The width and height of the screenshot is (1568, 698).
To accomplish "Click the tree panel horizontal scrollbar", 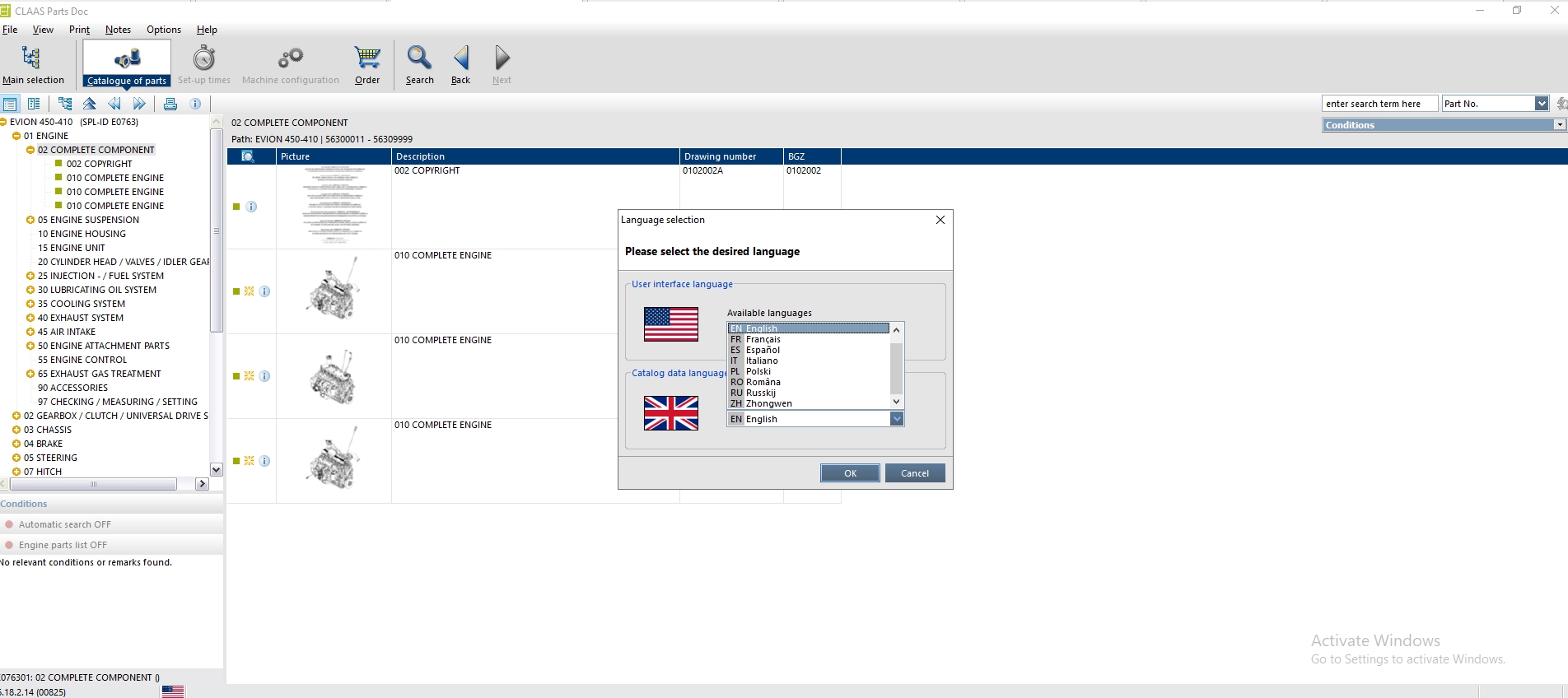I will click(93, 484).
